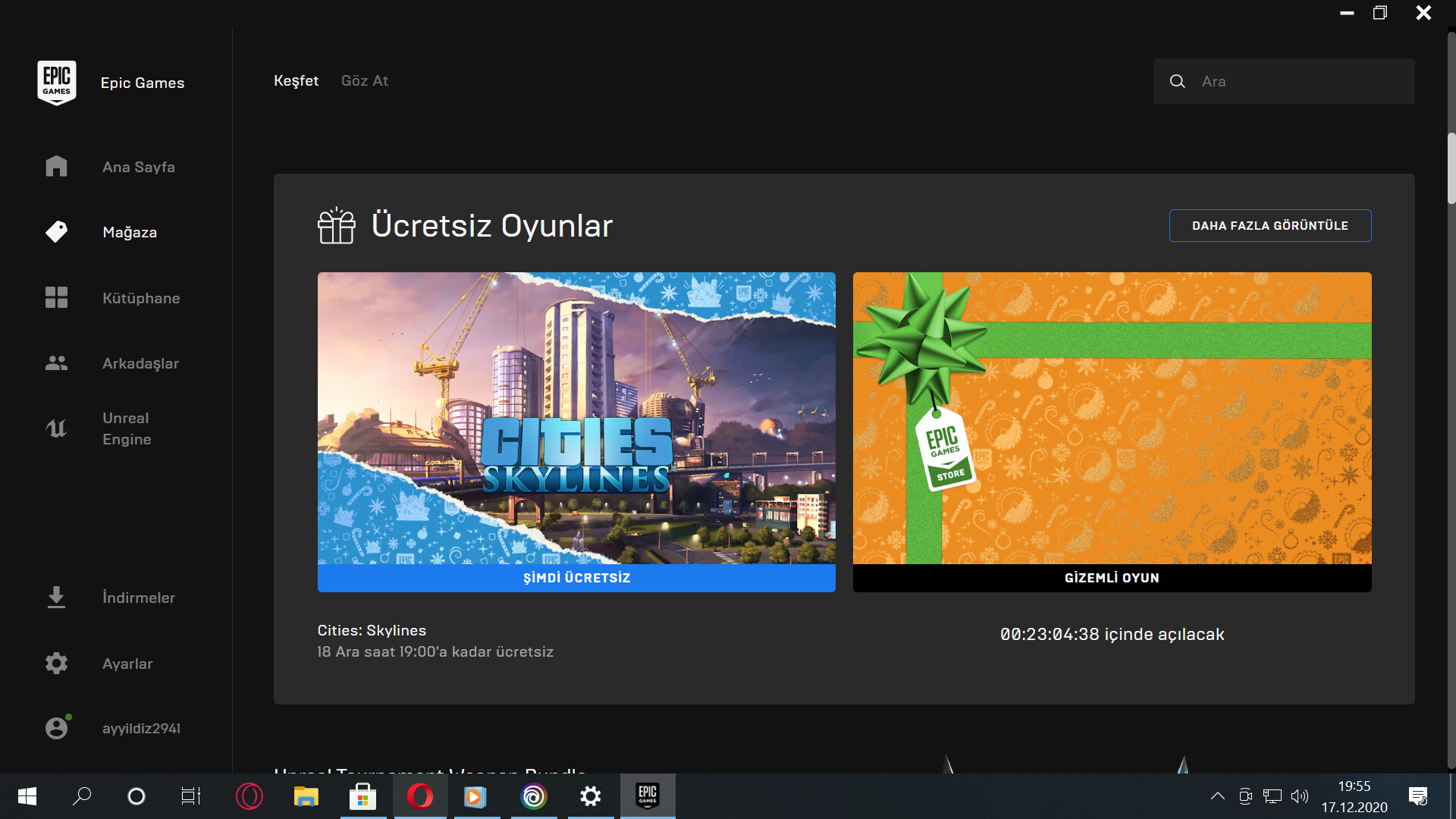
Task: Click Epic Games launcher taskbar icon
Action: tap(648, 796)
